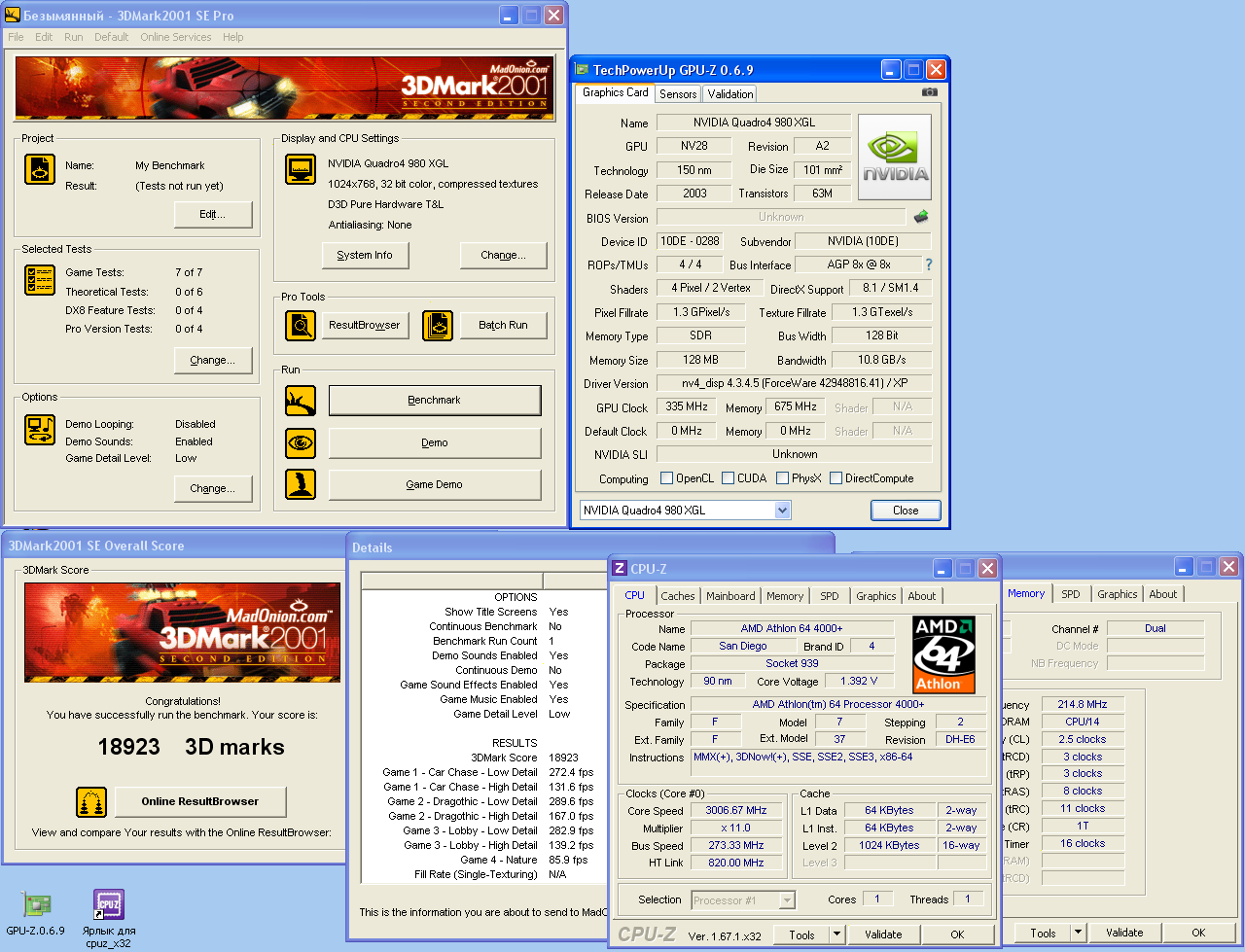Viewport: 1245px width, 952px height.
Task: Click the 3DMark2001 banner in the main window
Action: (x=285, y=88)
